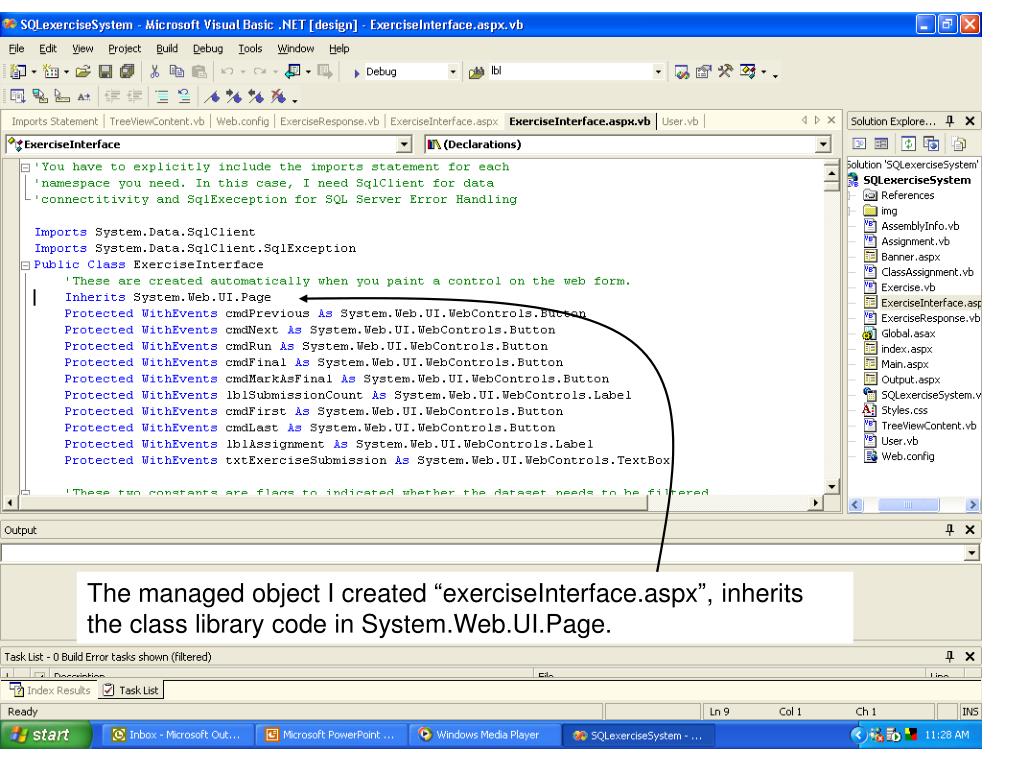Viewport: 1024px width, 768px height.
Task: Click the New Project toolbar icon
Action: [x=18, y=71]
